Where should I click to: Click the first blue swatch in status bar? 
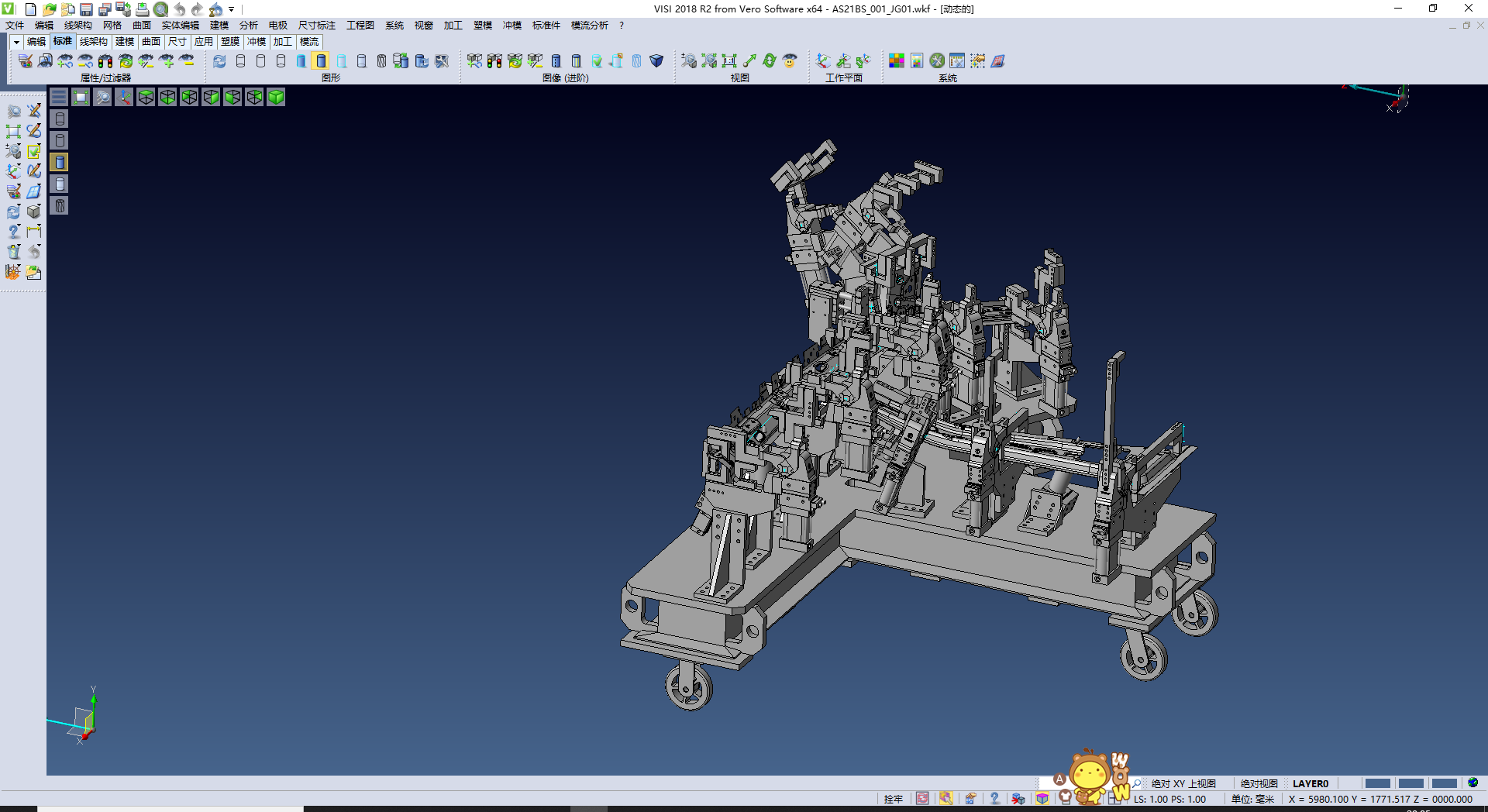click(1377, 783)
